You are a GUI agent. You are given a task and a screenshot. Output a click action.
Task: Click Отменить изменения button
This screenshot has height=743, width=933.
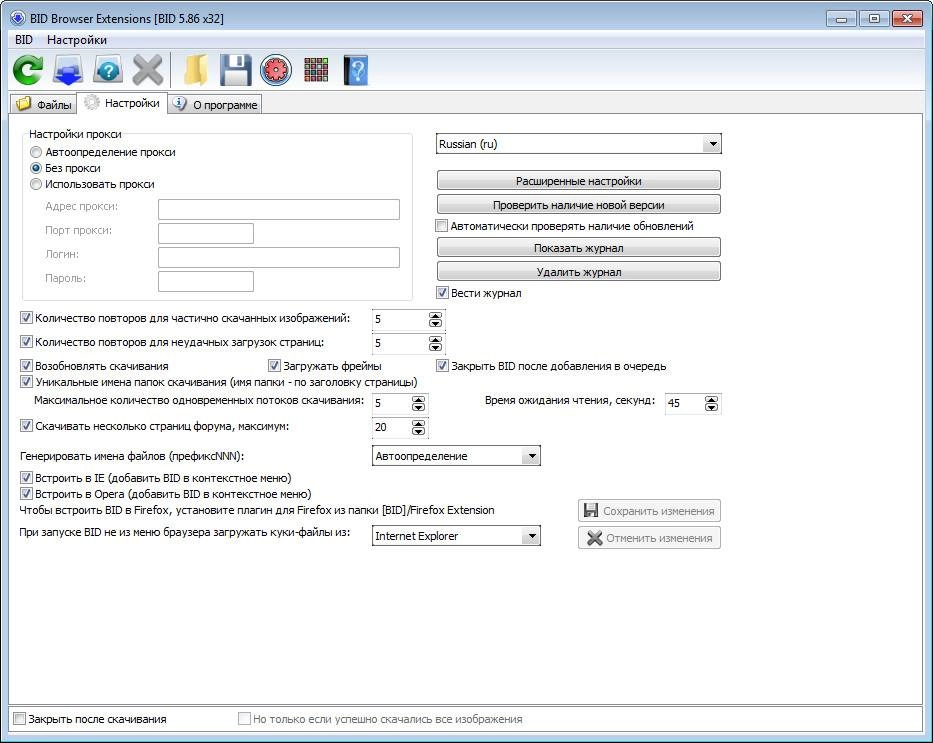pyautogui.click(x=649, y=538)
